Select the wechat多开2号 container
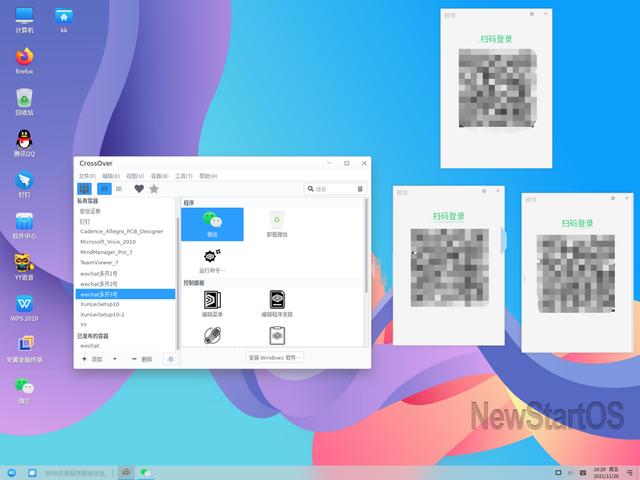Image resolution: width=640 pixels, height=480 pixels. tap(125, 284)
